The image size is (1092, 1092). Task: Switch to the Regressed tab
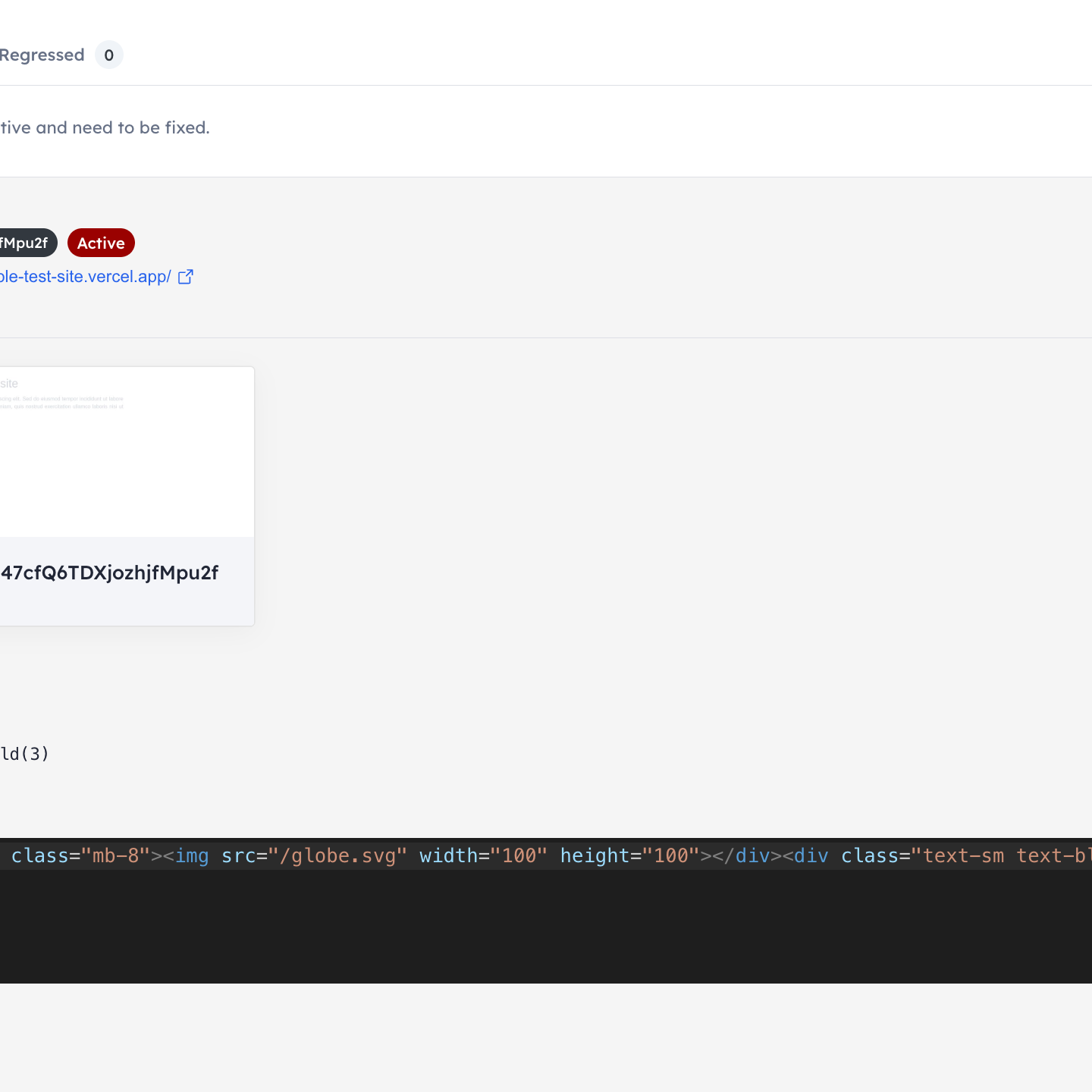[42, 55]
